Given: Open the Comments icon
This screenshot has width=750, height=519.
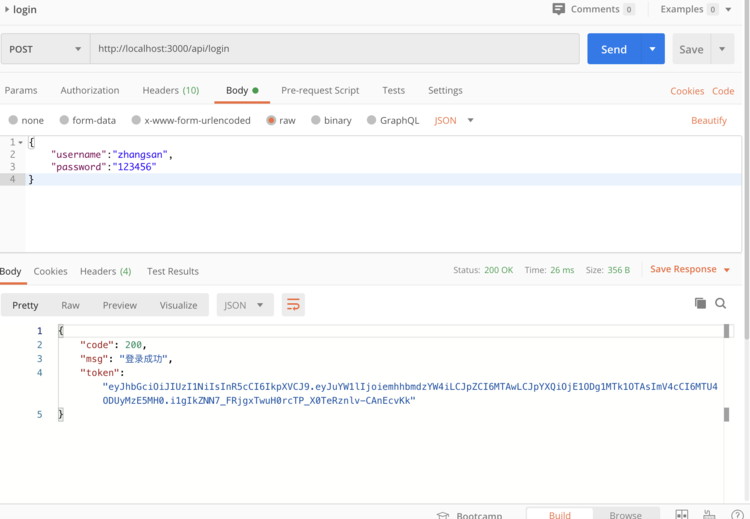Looking at the screenshot, I should 558,9.
